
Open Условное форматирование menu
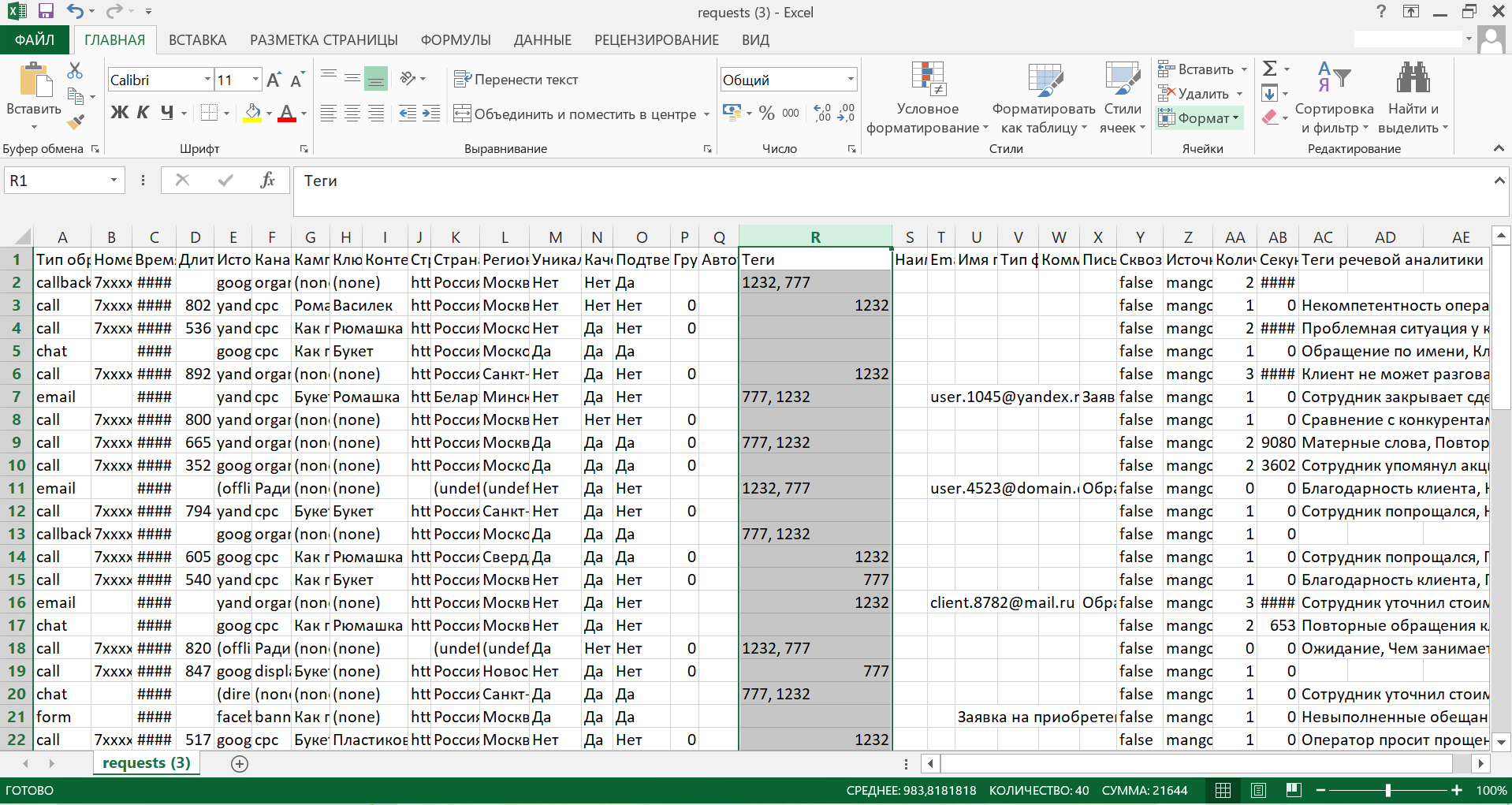click(x=927, y=97)
